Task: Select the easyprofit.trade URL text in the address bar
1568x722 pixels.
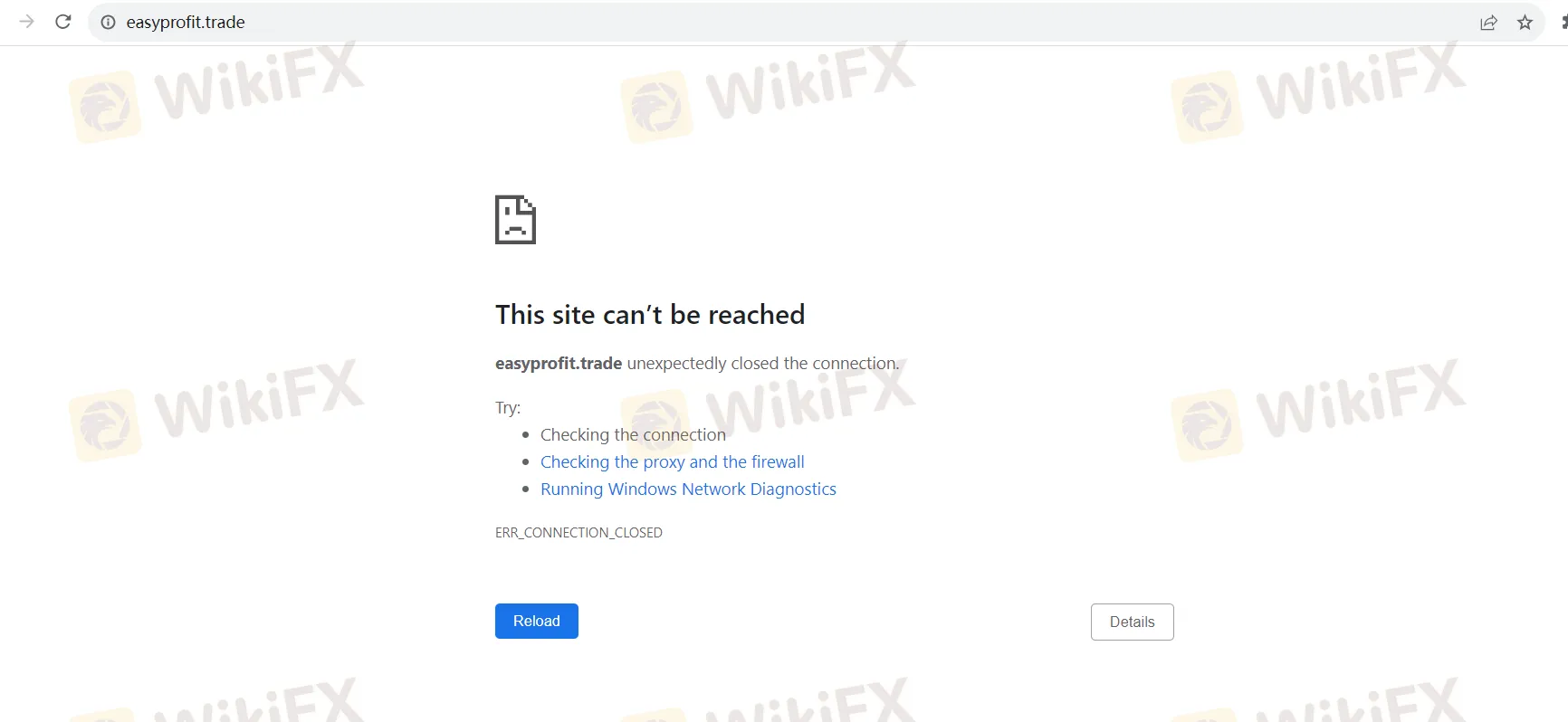Action: 186,23
